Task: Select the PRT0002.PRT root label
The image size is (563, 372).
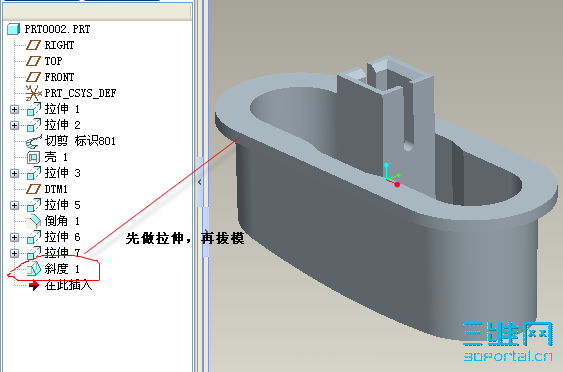Action: pyautogui.click(x=57, y=29)
